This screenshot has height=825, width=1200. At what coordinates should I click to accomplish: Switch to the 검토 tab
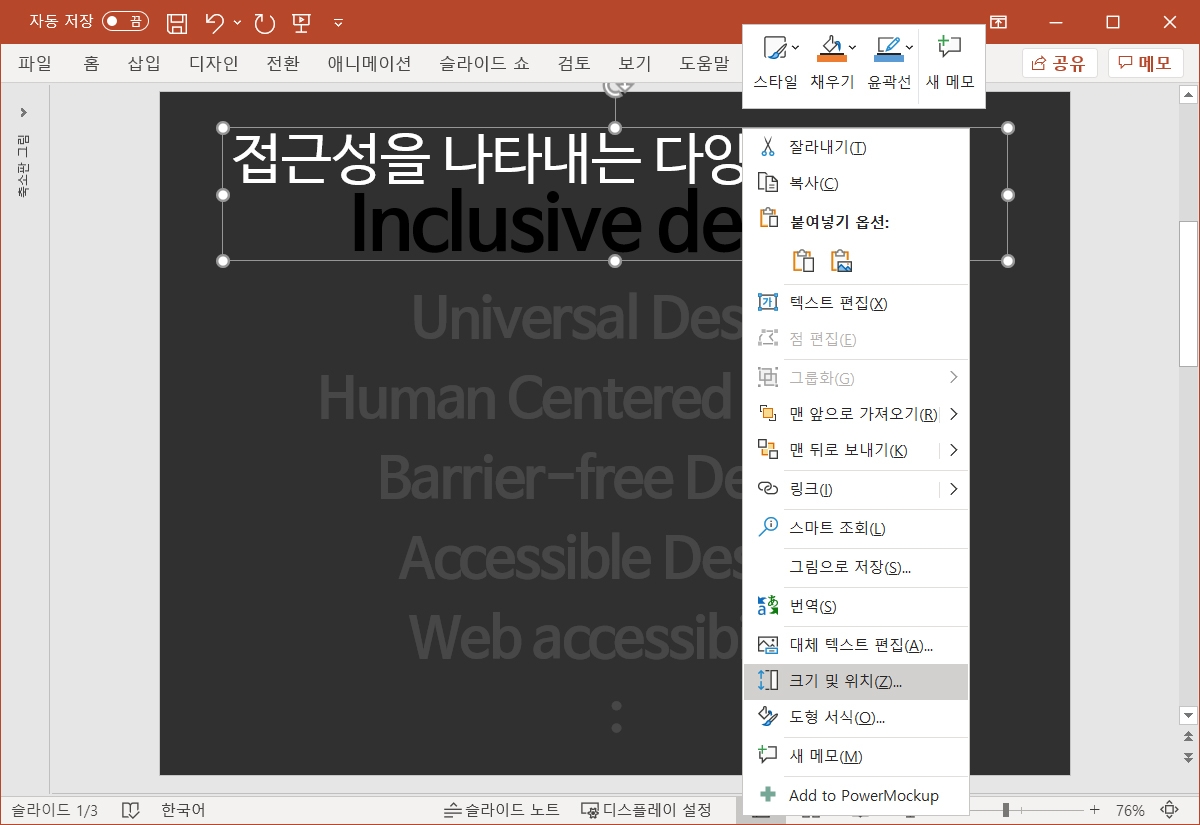[574, 64]
